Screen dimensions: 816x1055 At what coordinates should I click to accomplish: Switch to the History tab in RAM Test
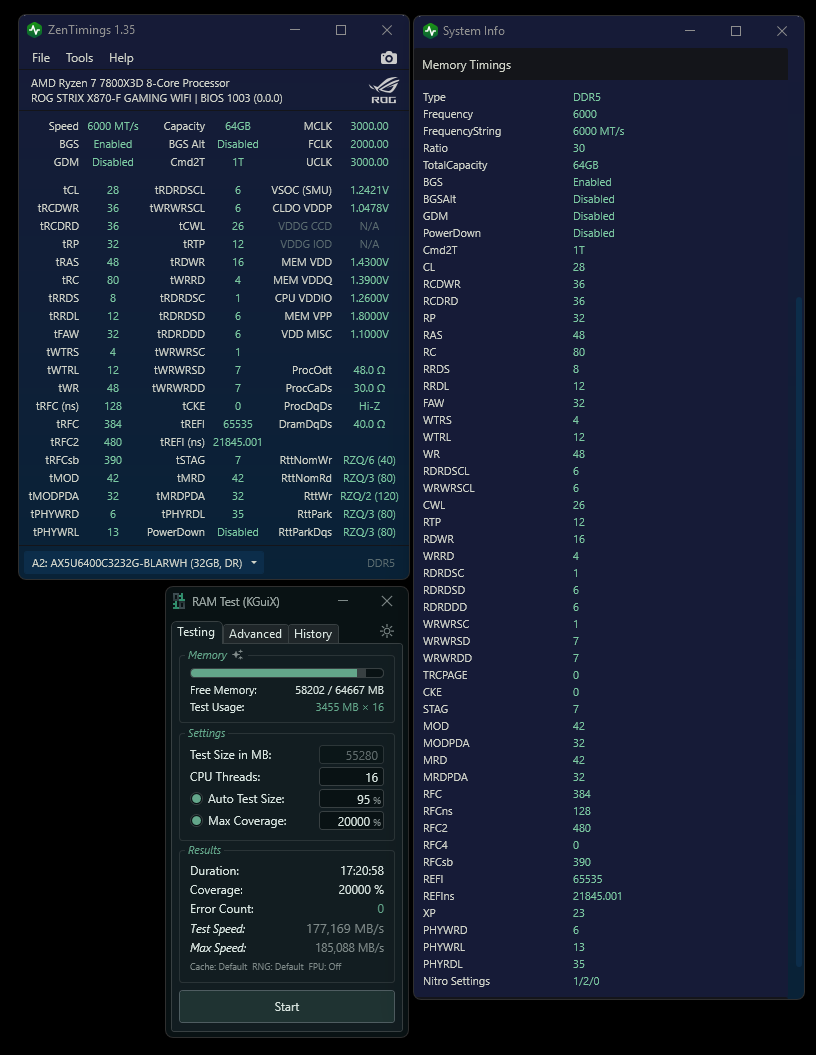click(313, 634)
